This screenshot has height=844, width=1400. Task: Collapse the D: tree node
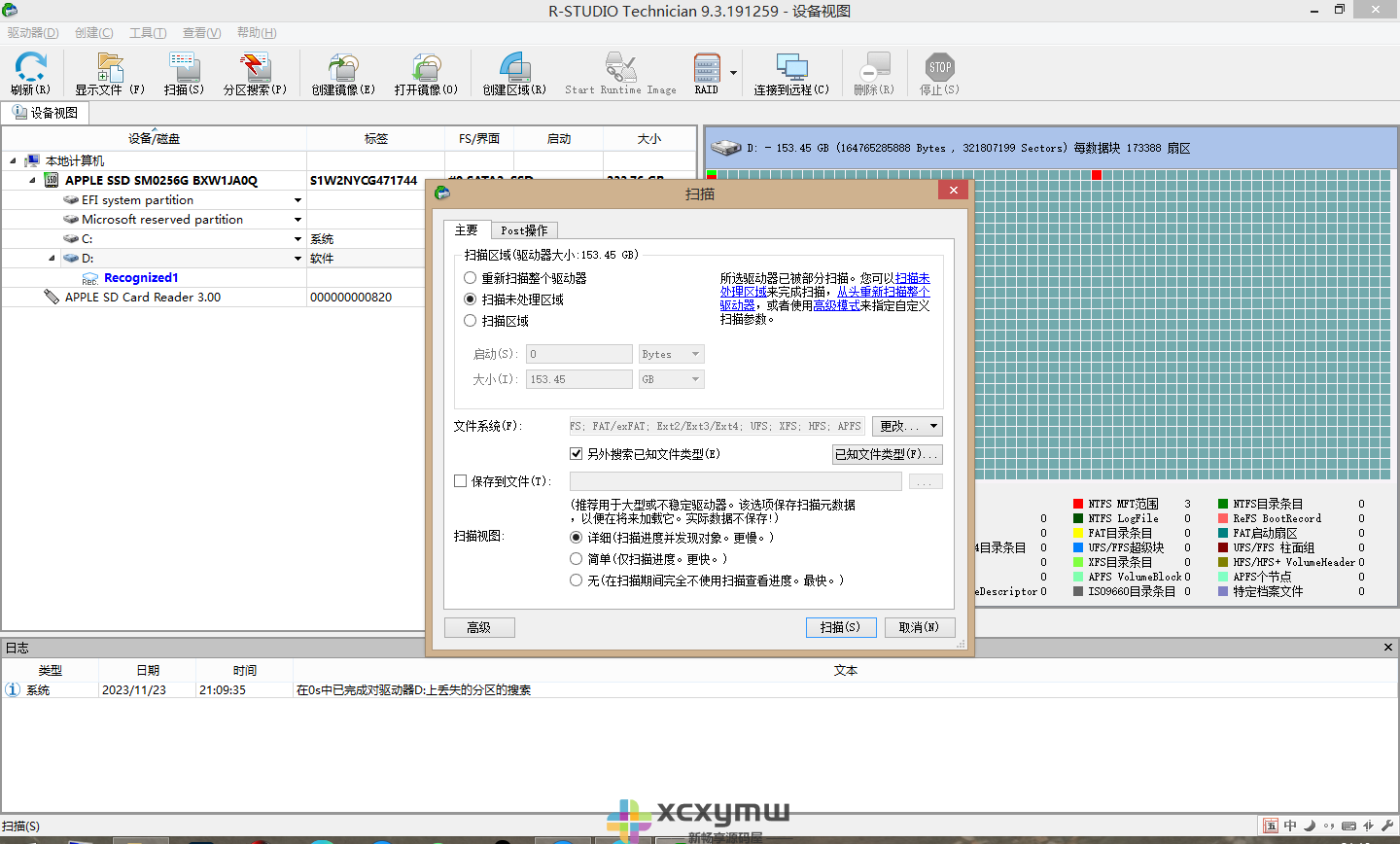click(52, 258)
